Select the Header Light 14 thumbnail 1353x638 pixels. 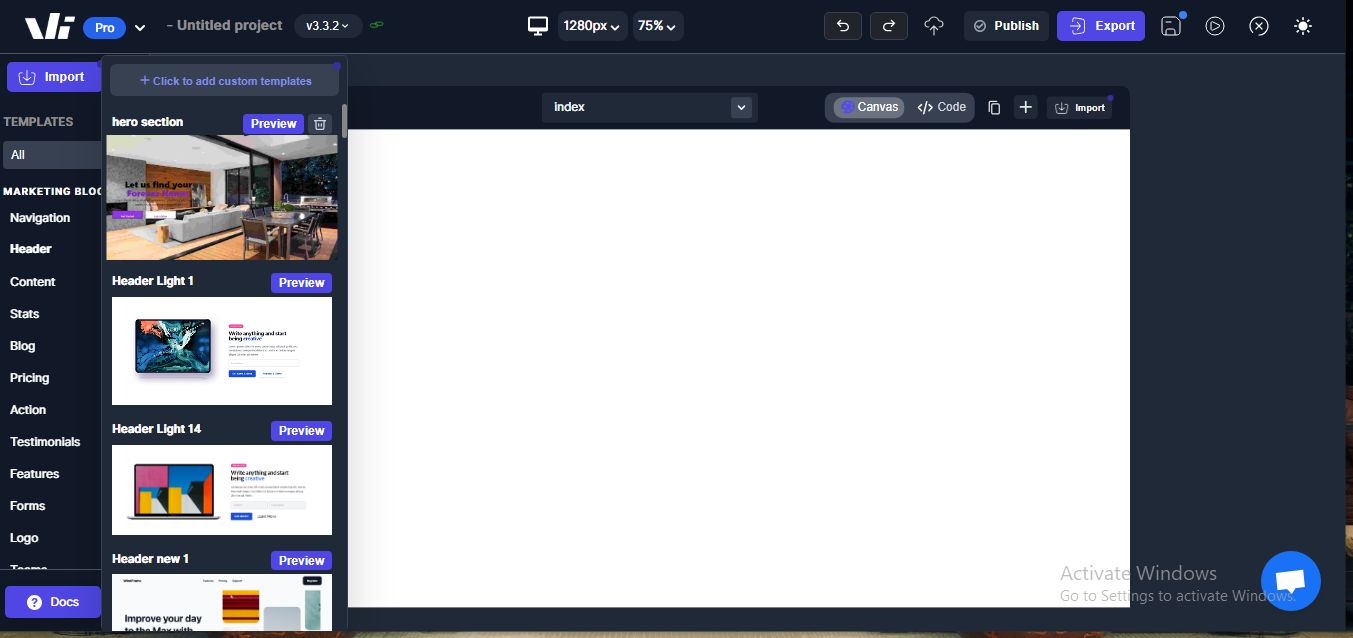(222, 490)
